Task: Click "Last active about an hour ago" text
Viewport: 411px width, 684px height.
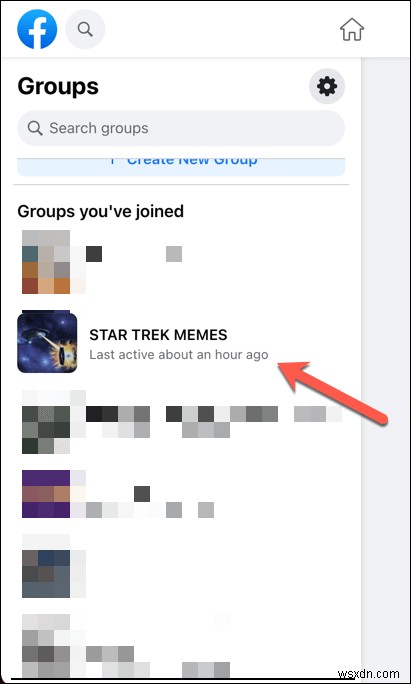Action: click(179, 355)
